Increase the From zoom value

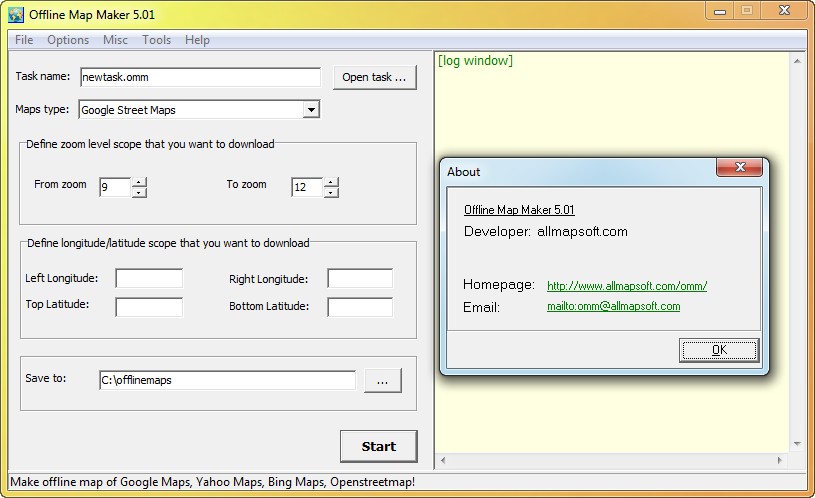pyautogui.click(x=139, y=182)
